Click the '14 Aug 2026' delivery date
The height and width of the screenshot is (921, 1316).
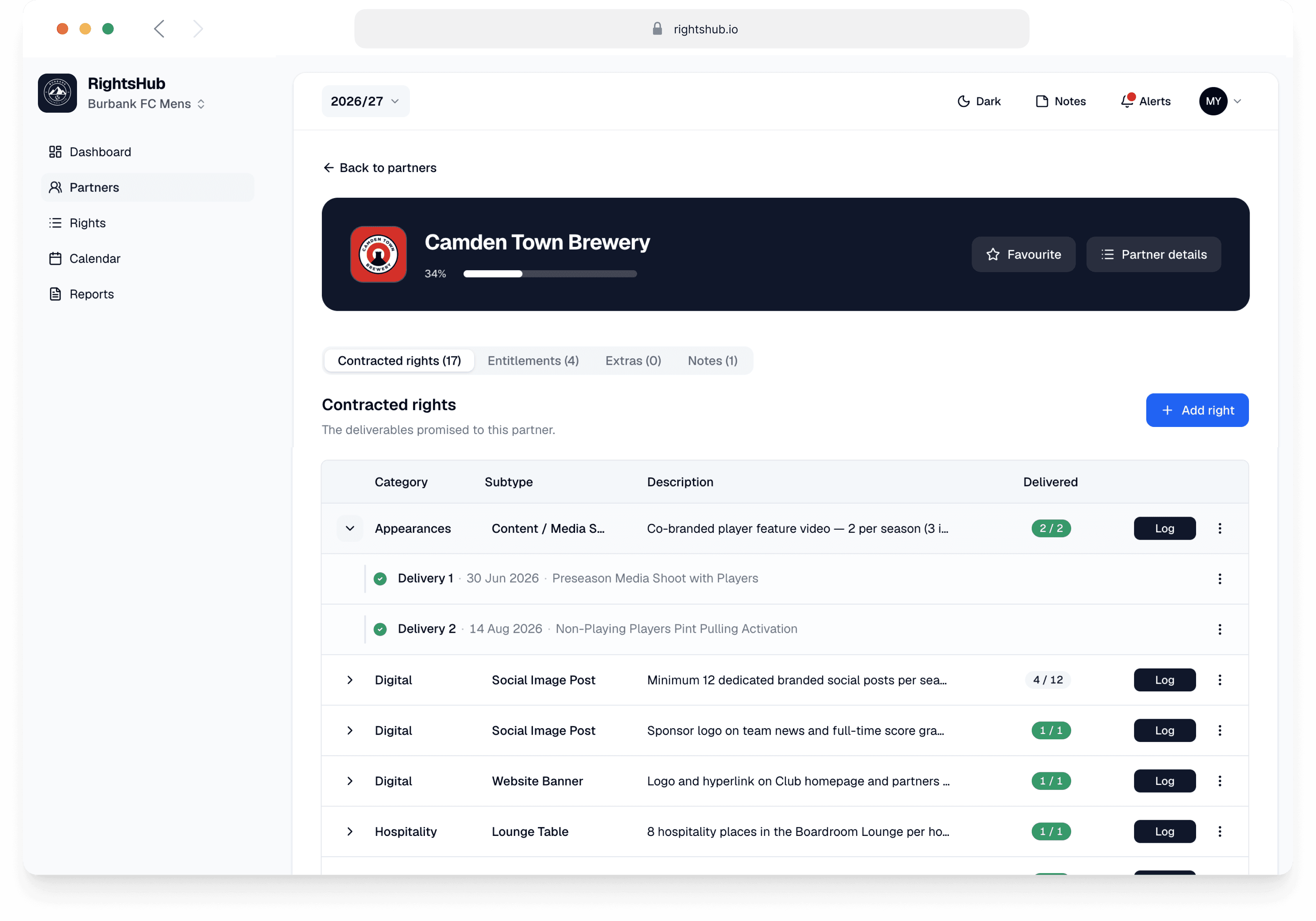tap(506, 629)
